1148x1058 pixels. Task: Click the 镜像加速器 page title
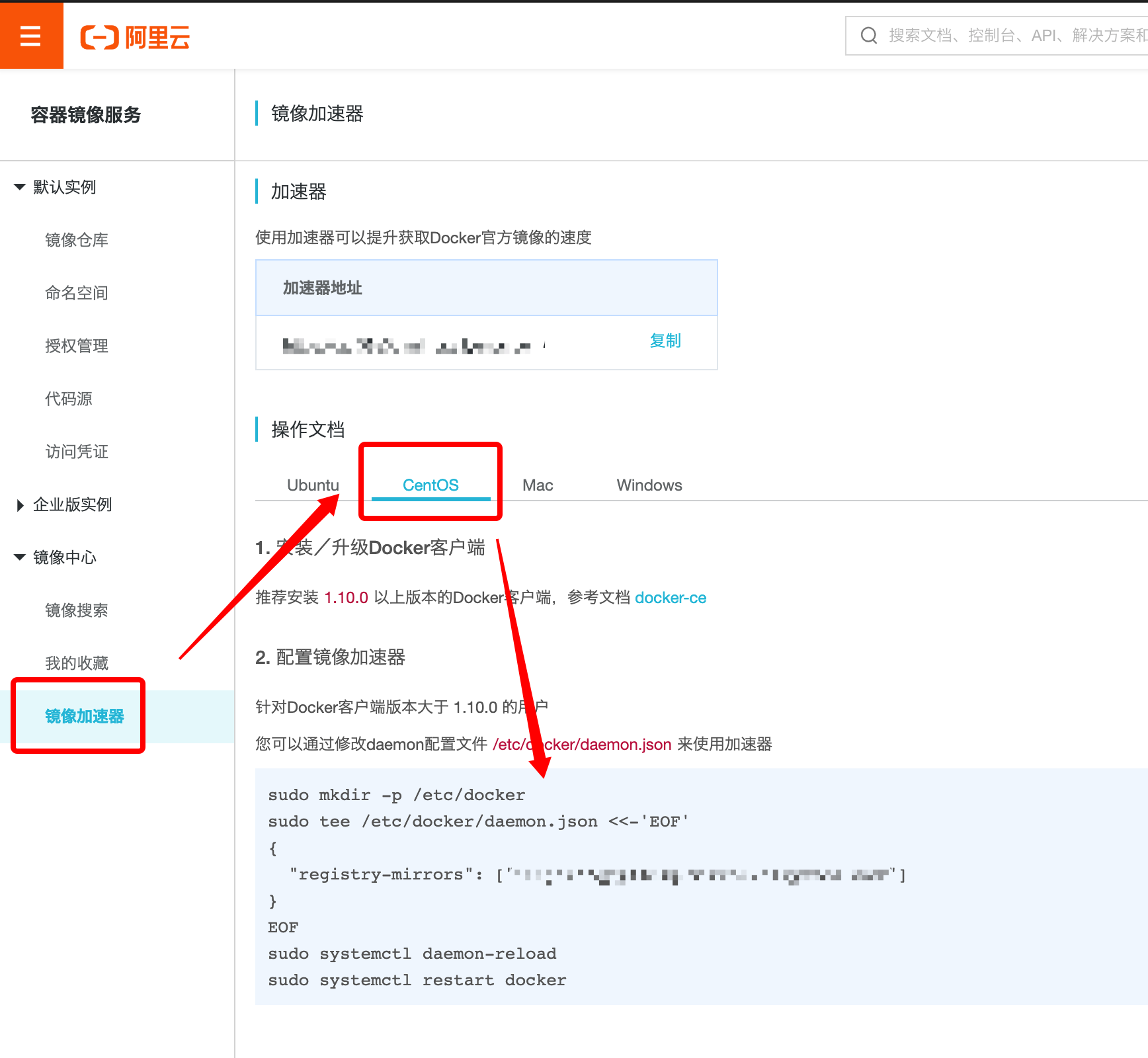[317, 114]
